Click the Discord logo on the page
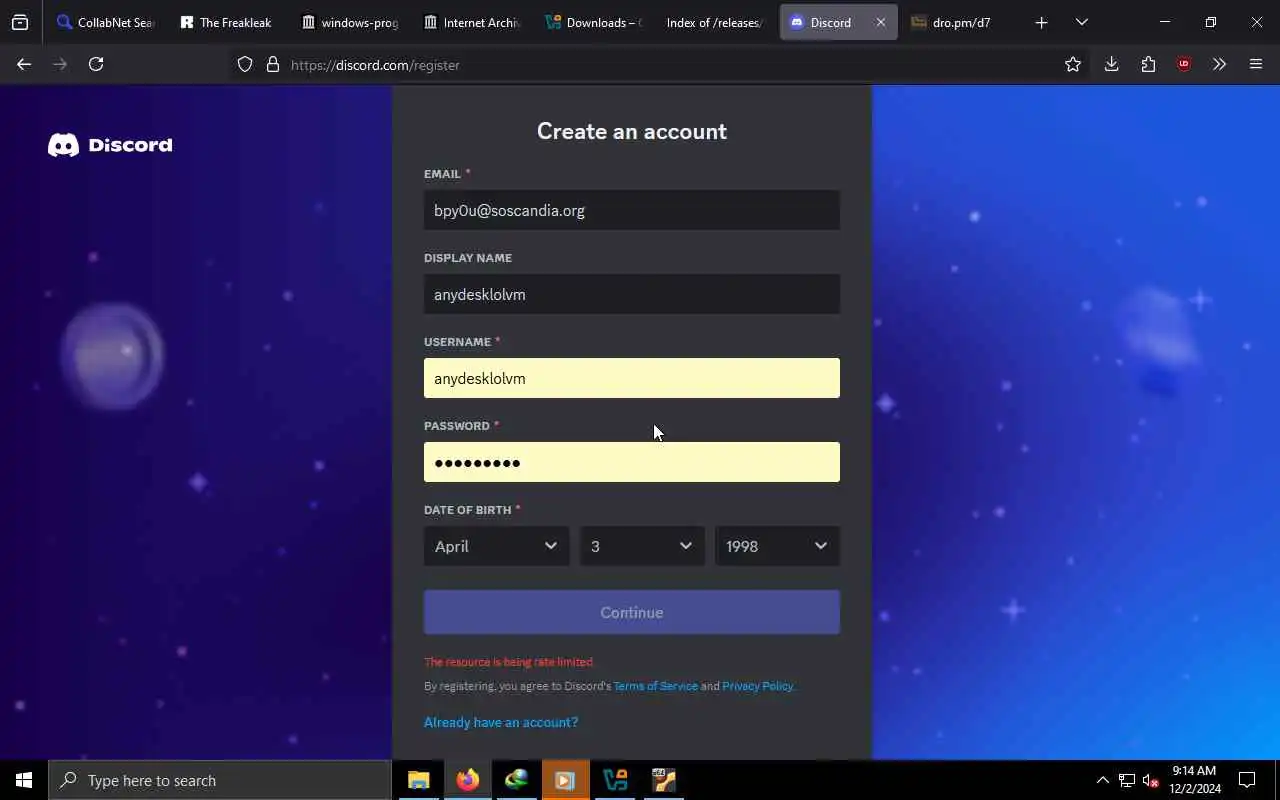The width and height of the screenshot is (1280, 800). click(110, 145)
